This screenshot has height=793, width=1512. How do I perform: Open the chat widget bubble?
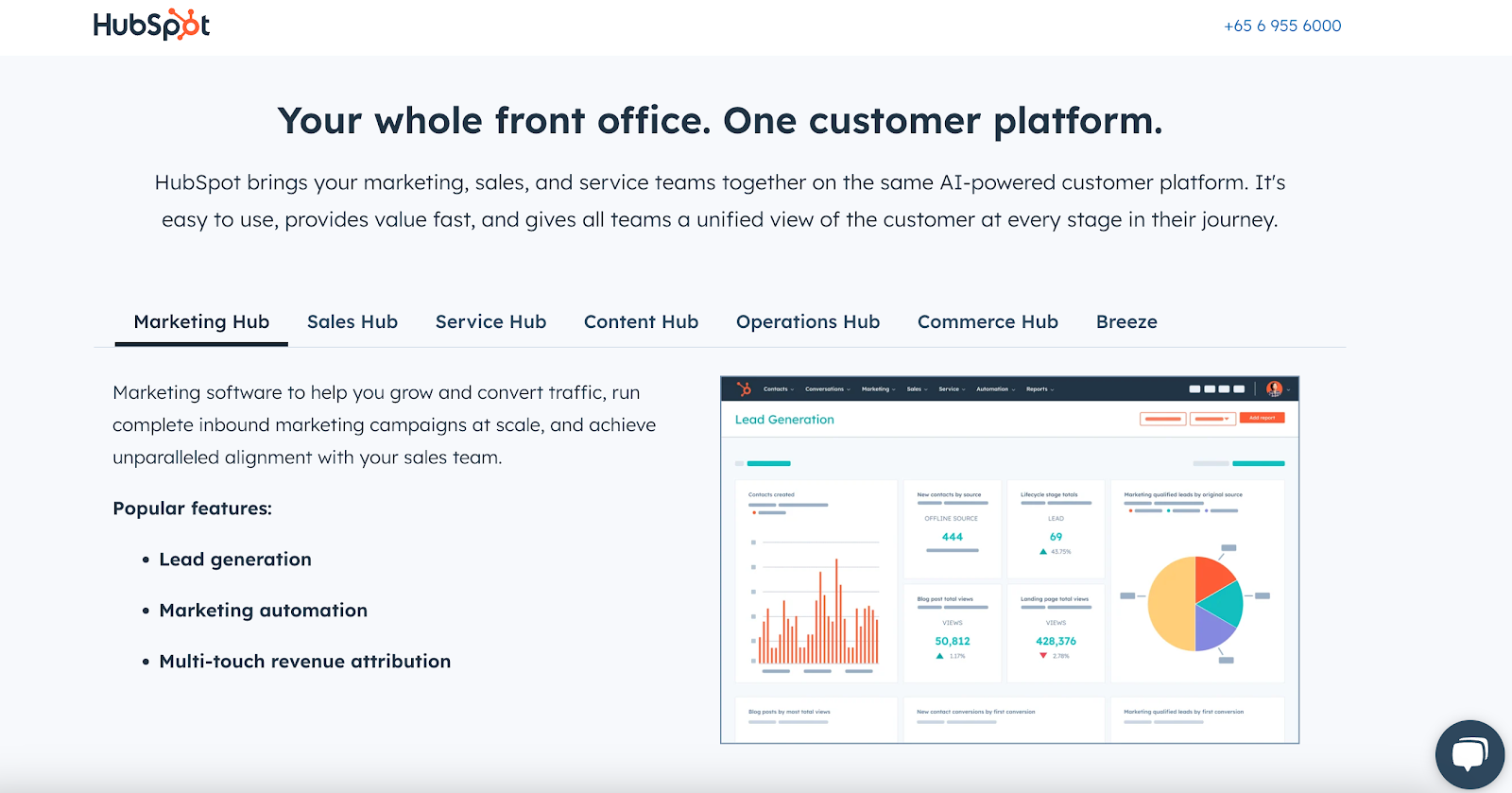[x=1469, y=754]
